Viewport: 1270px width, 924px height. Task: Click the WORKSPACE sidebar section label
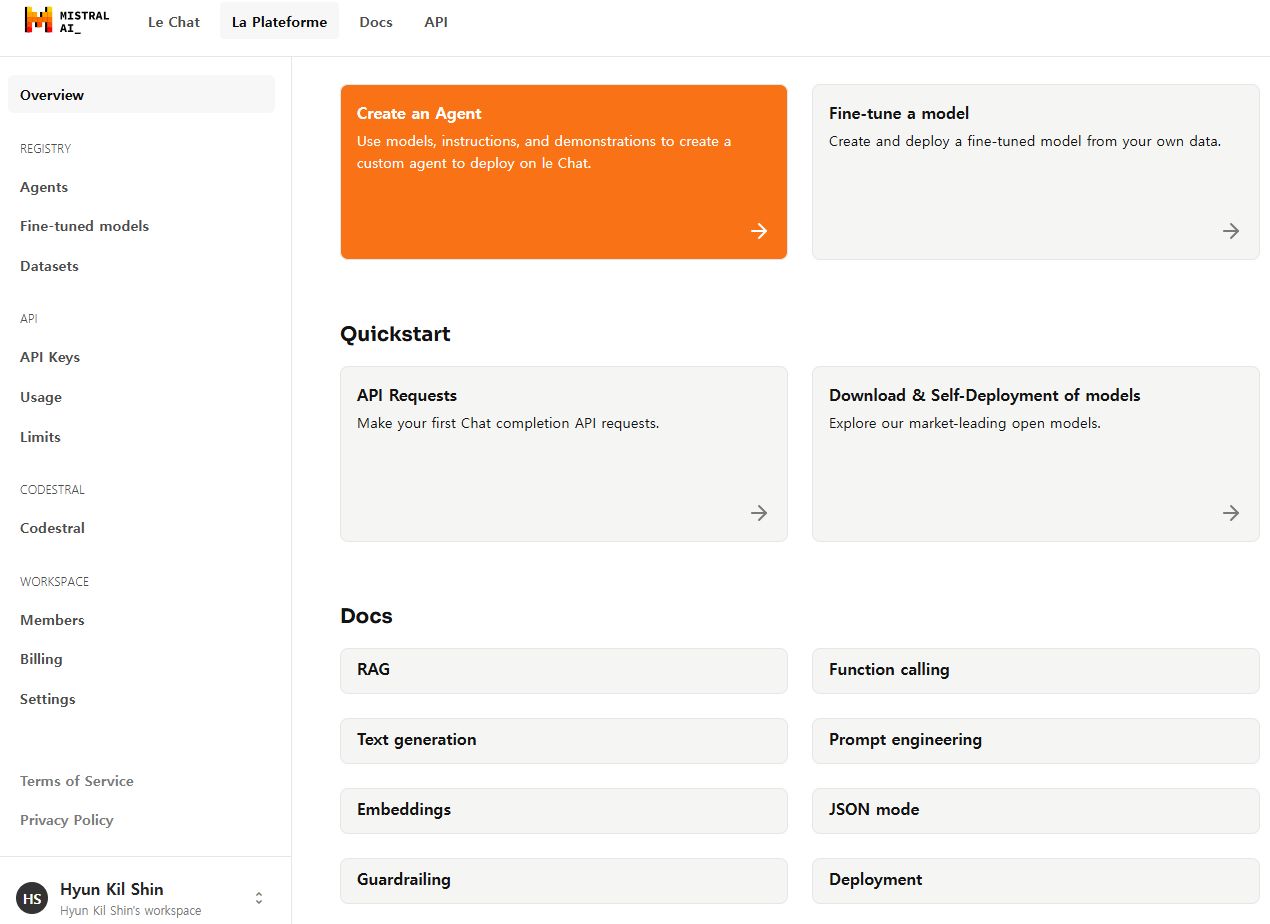[x=55, y=582]
